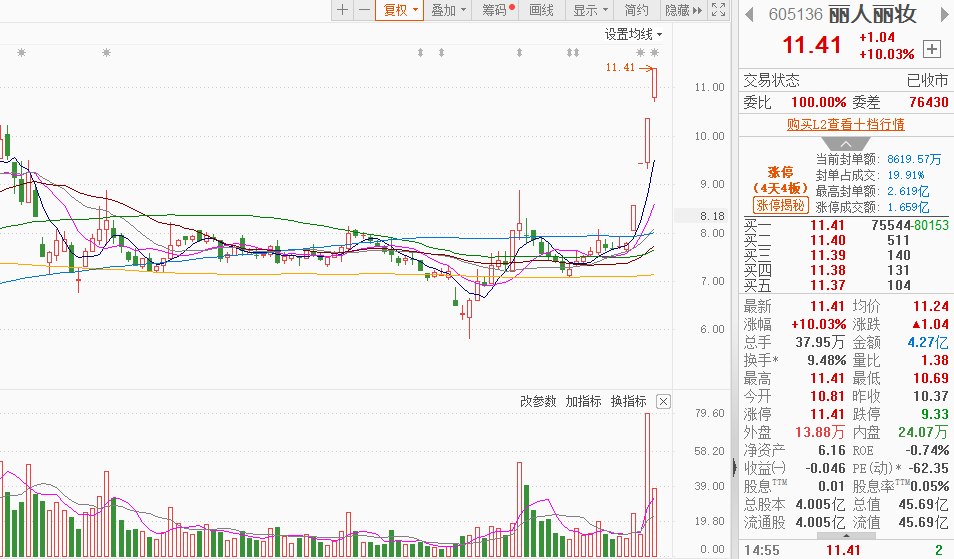Click the 最高封单额 value 2.619亿

click(908, 192)
